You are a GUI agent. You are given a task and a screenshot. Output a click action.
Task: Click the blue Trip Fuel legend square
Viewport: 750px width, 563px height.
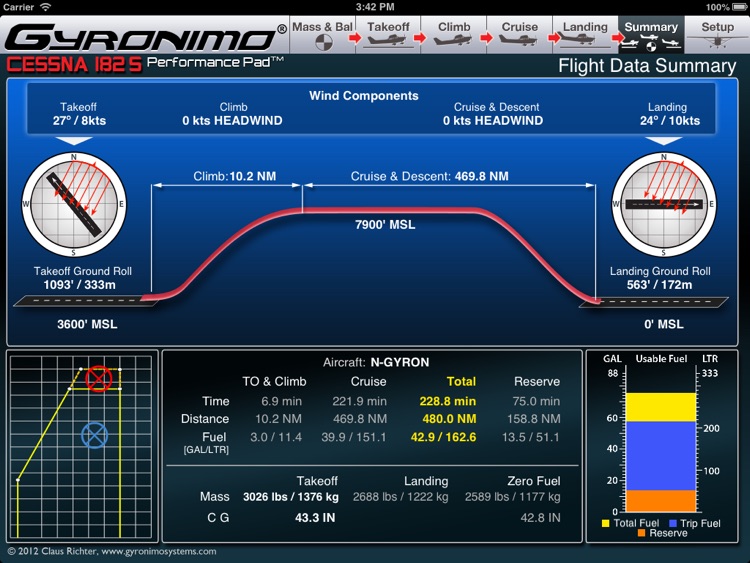pyautogui.click(x=673, y=523)
